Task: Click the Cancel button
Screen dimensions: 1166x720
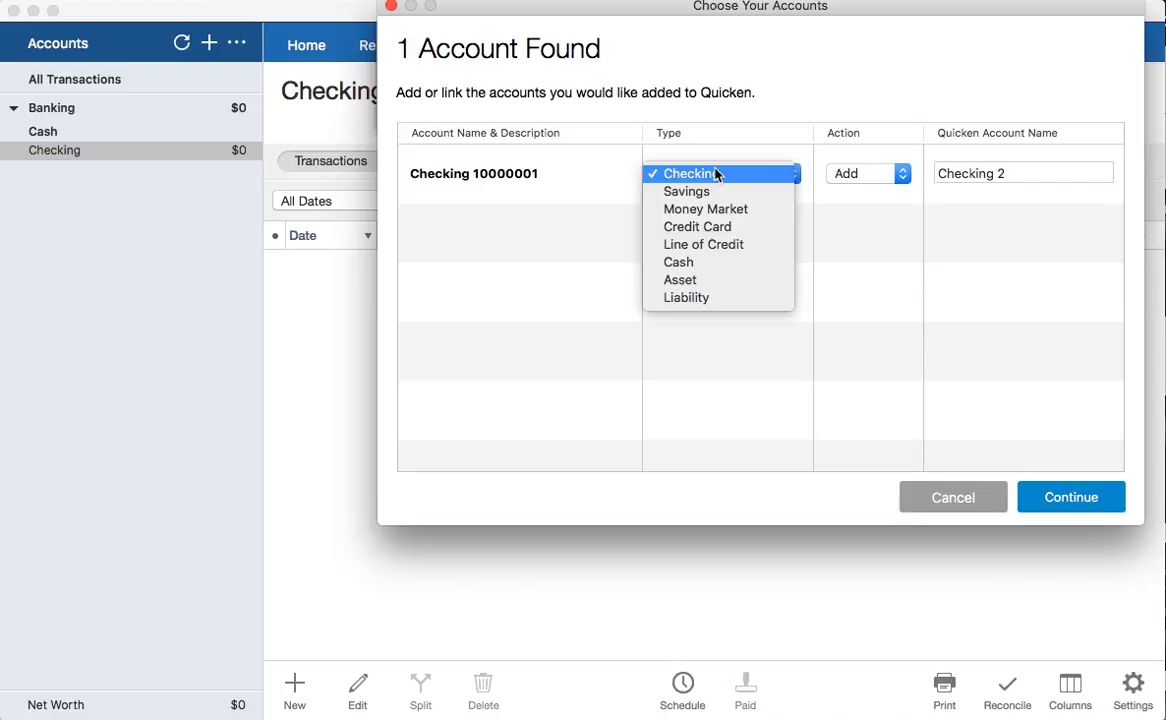Action: [x=953, y=497]
